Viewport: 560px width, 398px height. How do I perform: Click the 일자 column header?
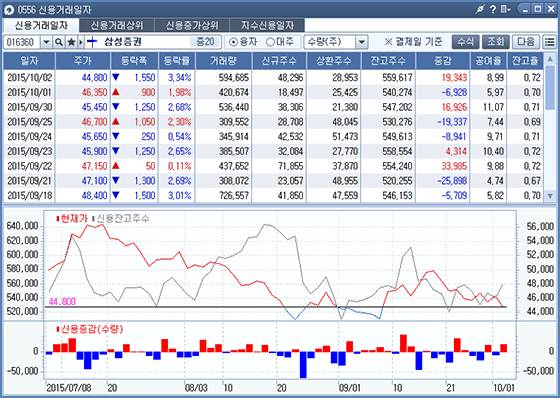(29, 61)
